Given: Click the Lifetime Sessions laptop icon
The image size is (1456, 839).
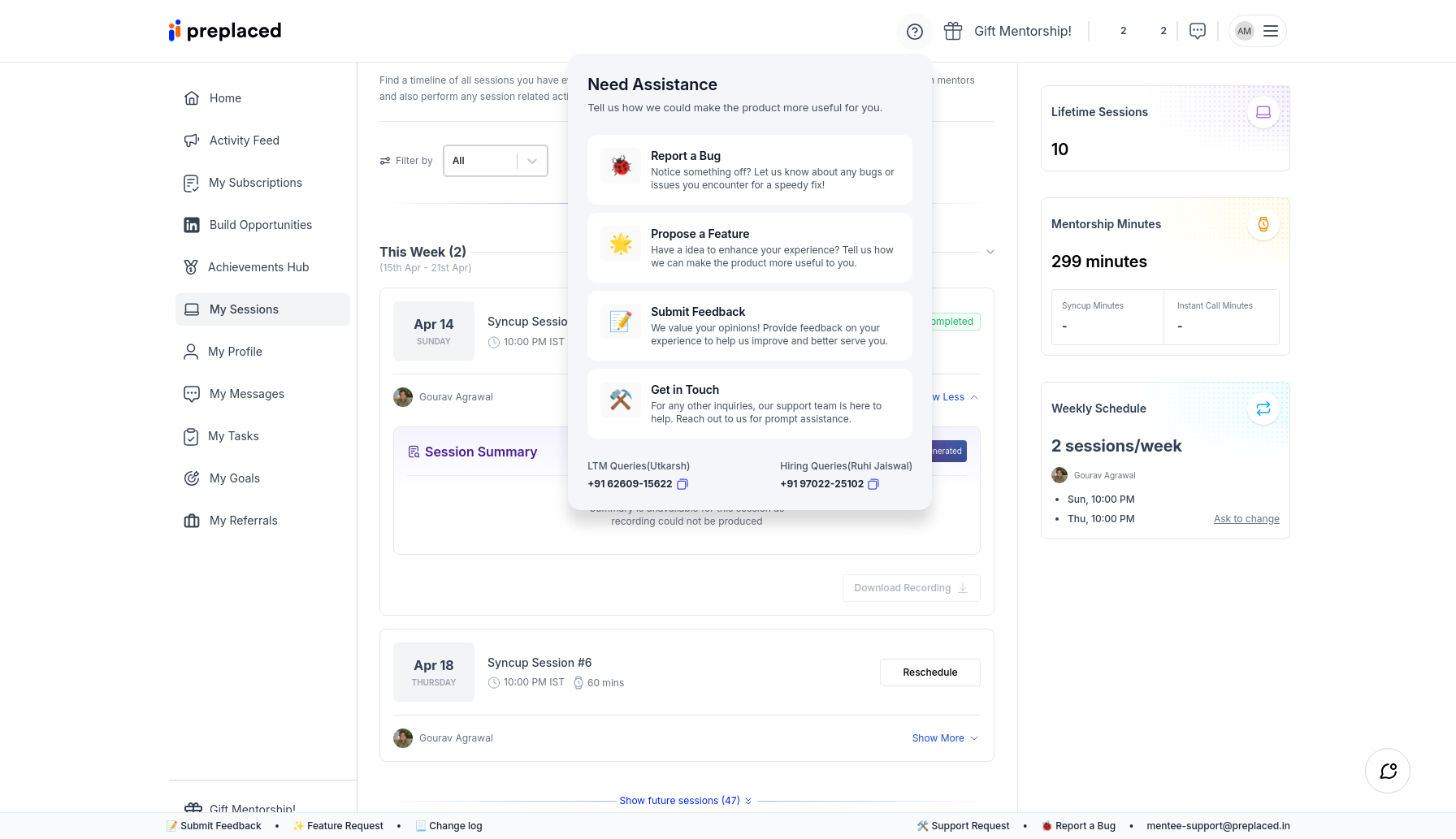Looking at the screenshot, I should pyautogui.click(x=1263, y=112).
